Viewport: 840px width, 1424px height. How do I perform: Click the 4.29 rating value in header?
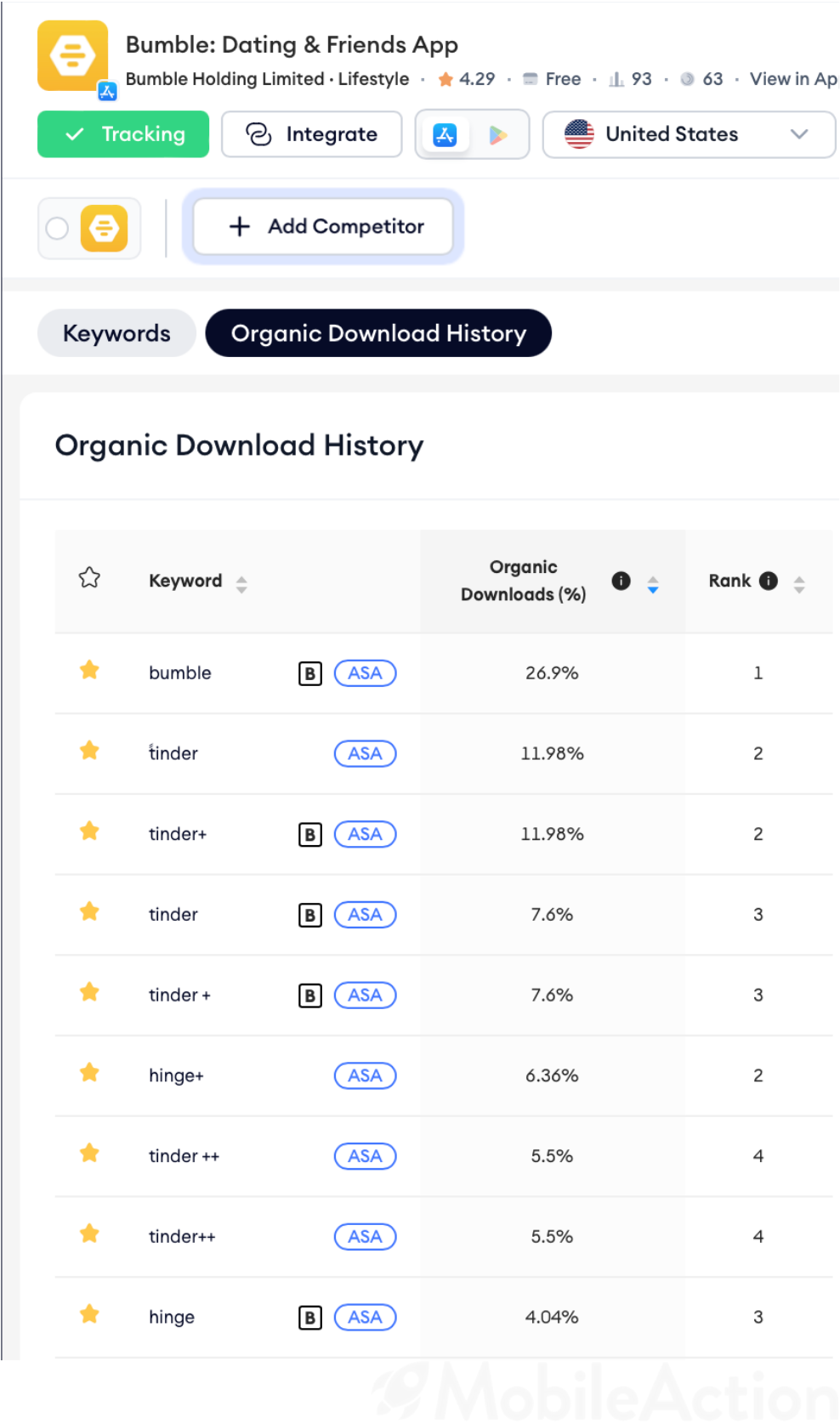[x=477, y=79]
